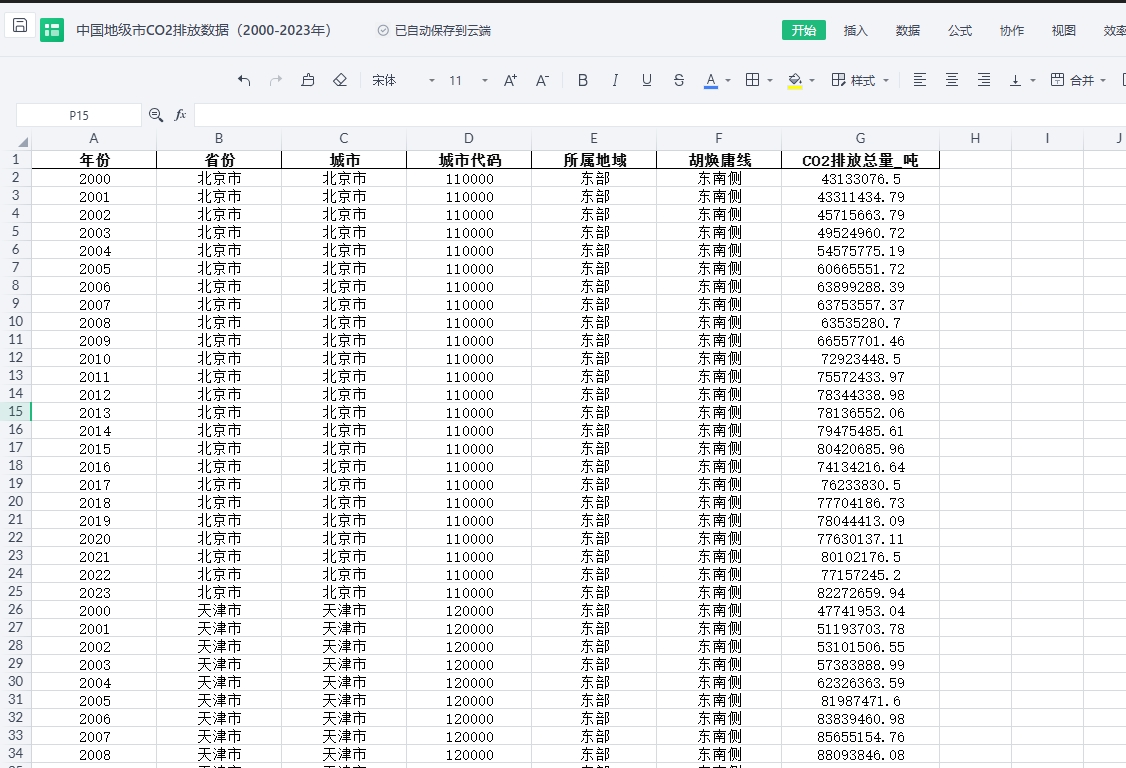Click the italic formatting icon

pos(615,80)
